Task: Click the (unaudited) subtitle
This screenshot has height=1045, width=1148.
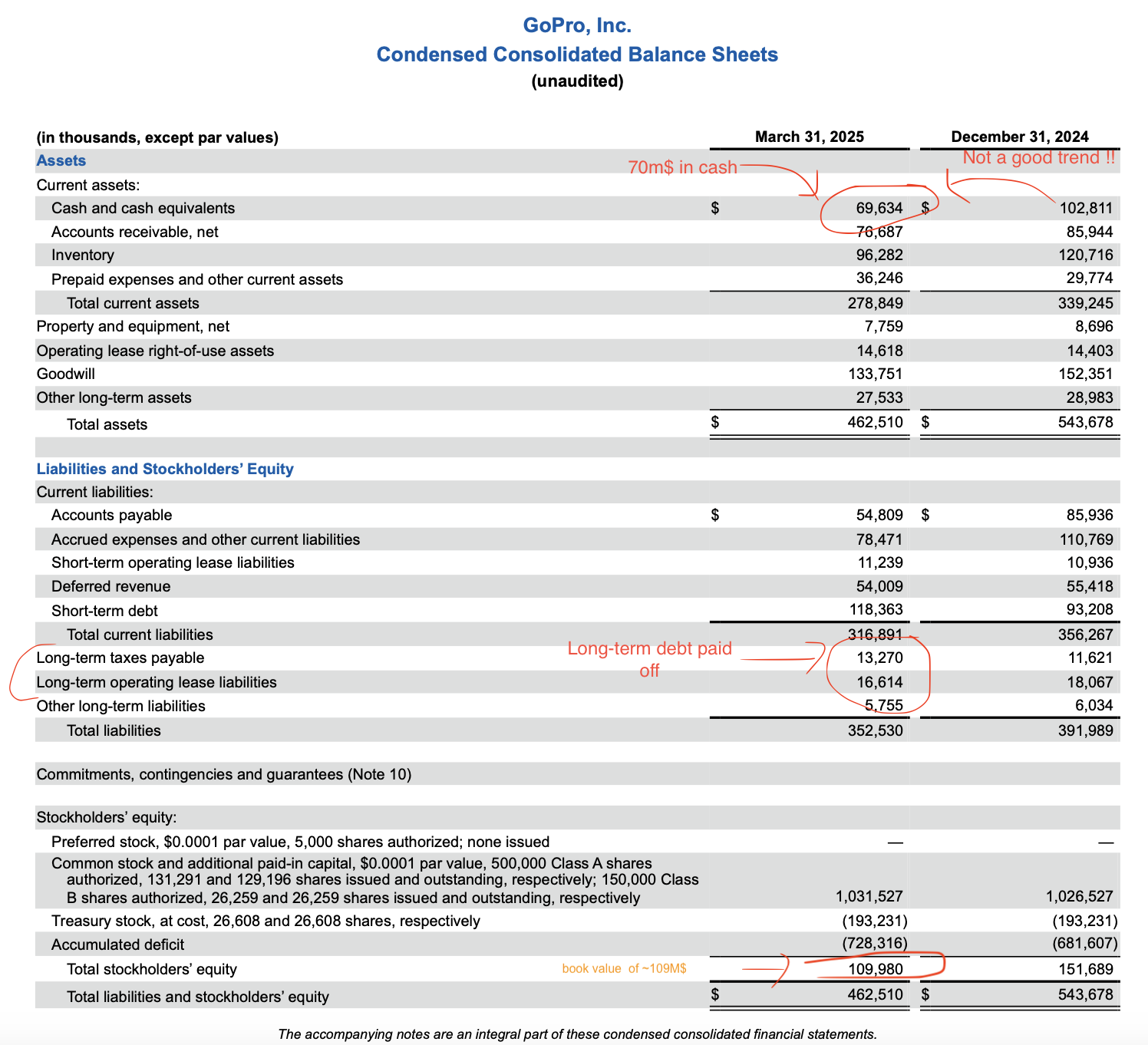Action: coord(577,81)
